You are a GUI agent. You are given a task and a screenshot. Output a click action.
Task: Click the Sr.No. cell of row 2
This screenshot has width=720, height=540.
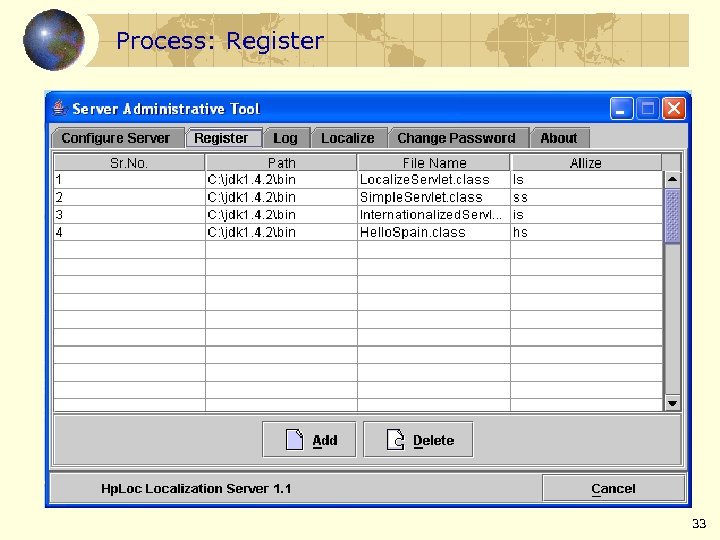tap(129, 197)
